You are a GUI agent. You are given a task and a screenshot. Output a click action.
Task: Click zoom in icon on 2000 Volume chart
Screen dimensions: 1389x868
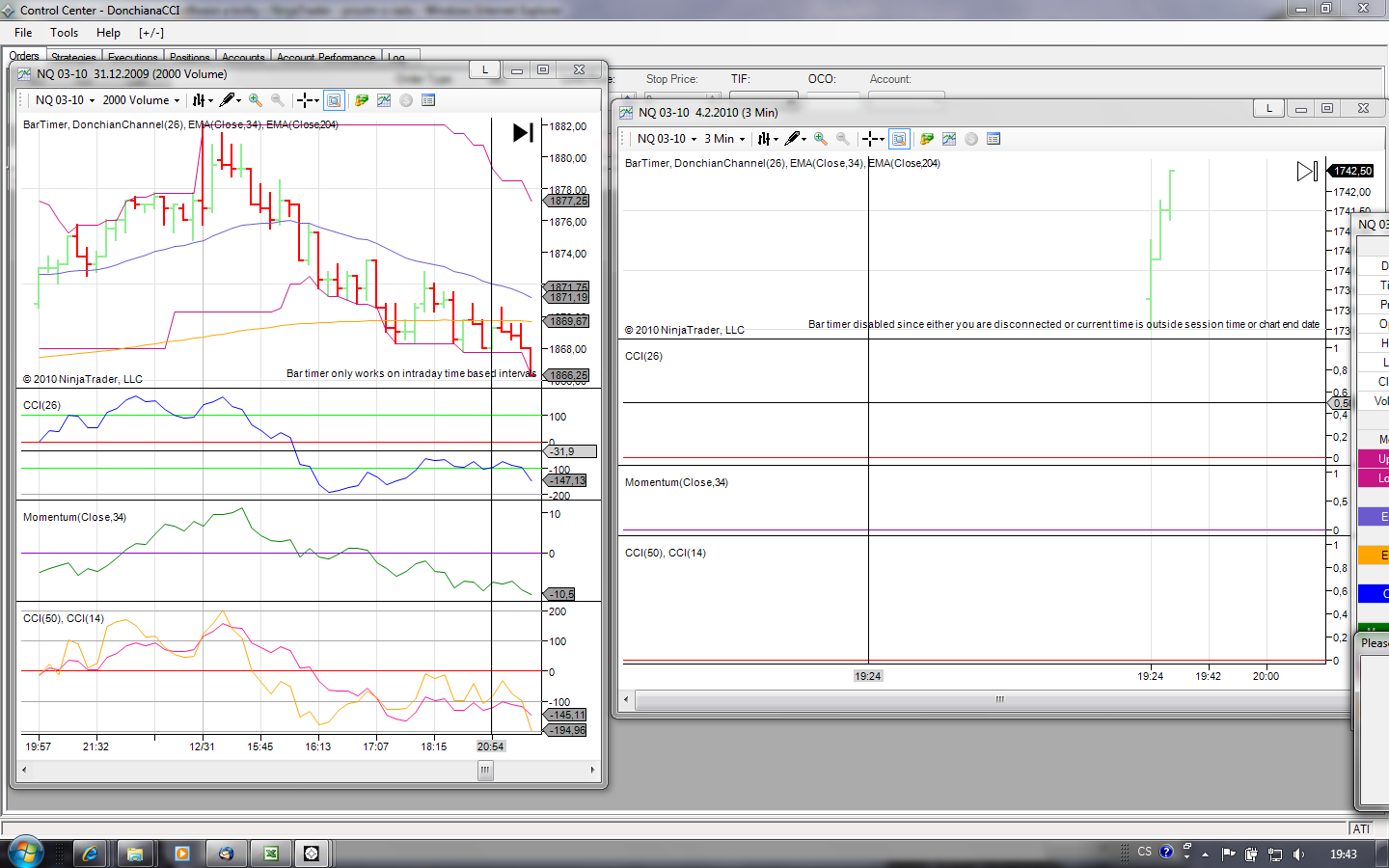point(255,100)
